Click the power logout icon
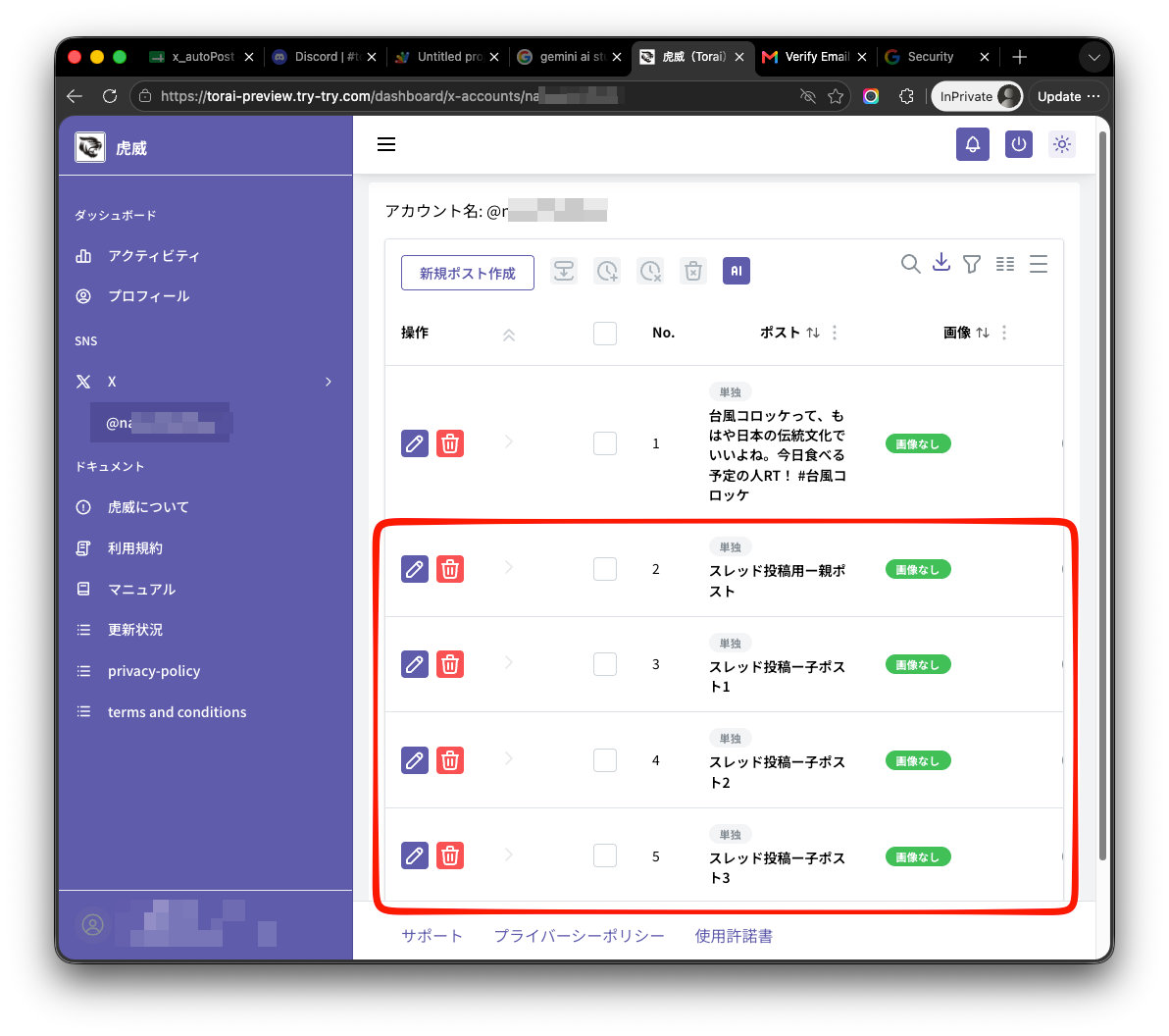Viewport: 1169px width, 1036px height. click(1018, 144)
